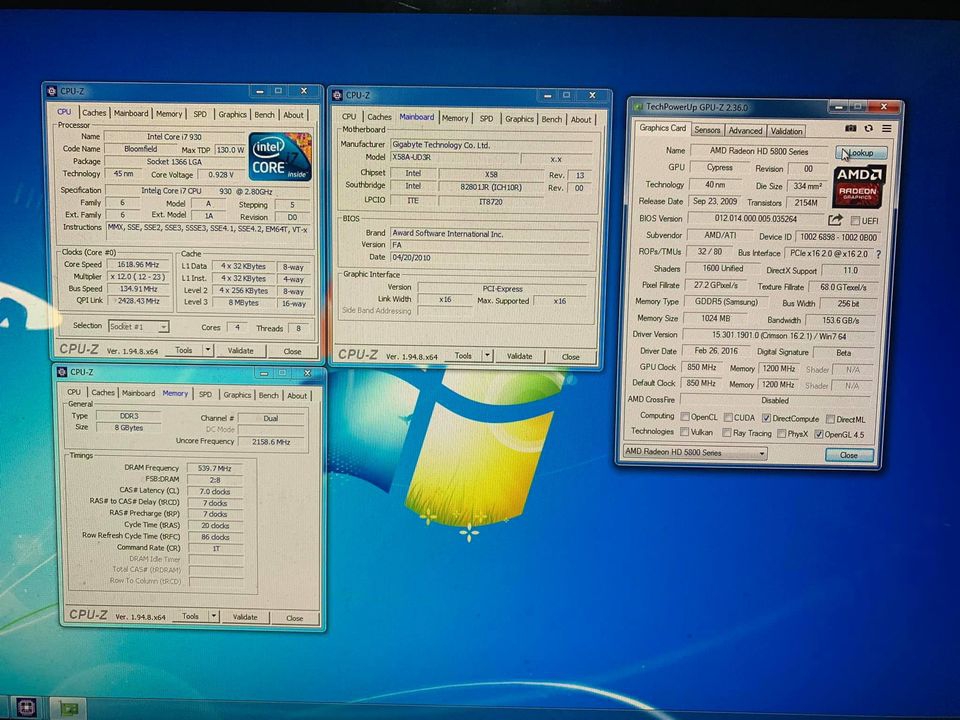The height and width of the screenshot is (720, 960).
Task: Click the Lookup button in GPU-Z
Action: [x=861, y=153]
